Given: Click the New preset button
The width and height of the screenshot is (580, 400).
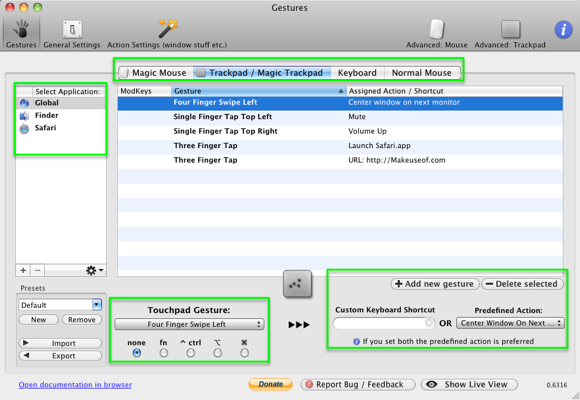Looking at the screenshot, I should pos(38,320).
